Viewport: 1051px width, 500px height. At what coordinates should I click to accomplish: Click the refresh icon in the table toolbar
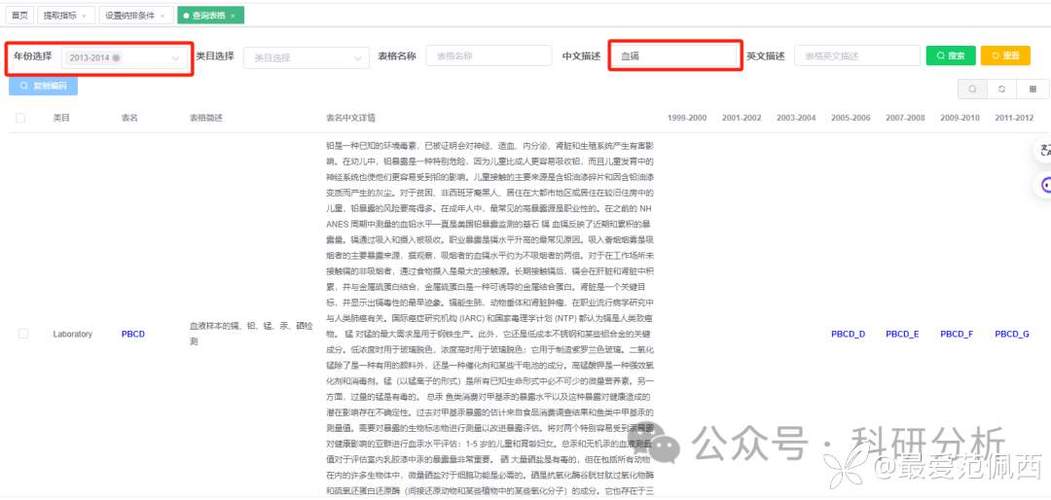(1001, 88)
